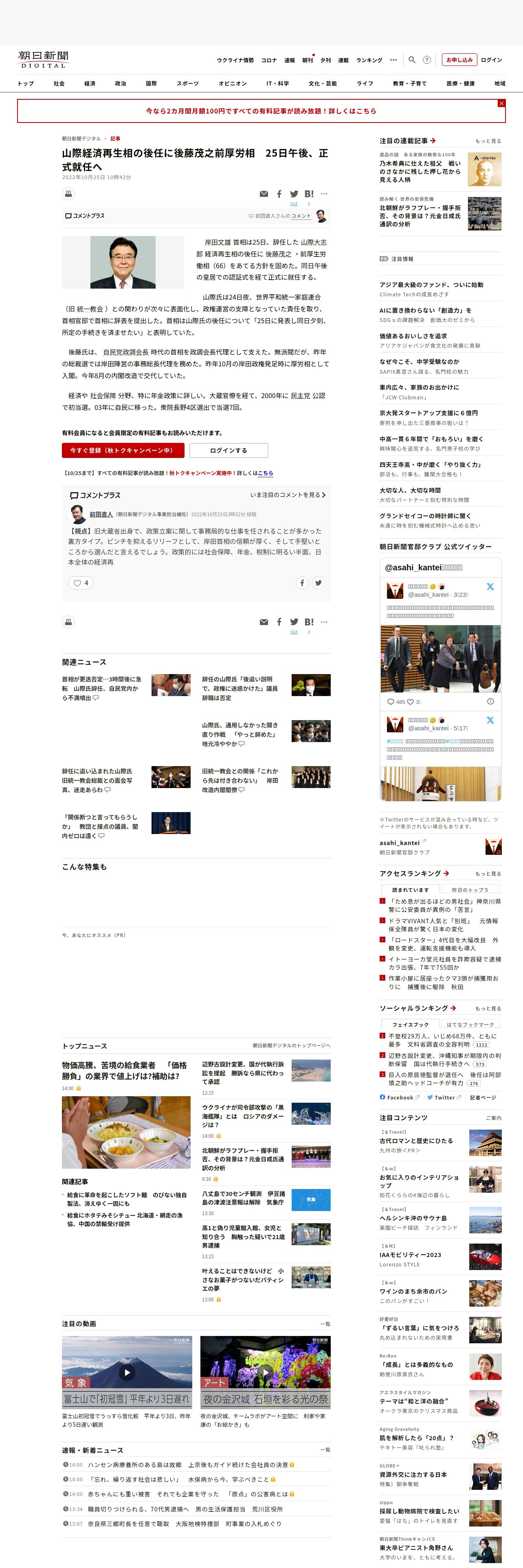Open the 政治 section in navigation

tap(121, 83)
